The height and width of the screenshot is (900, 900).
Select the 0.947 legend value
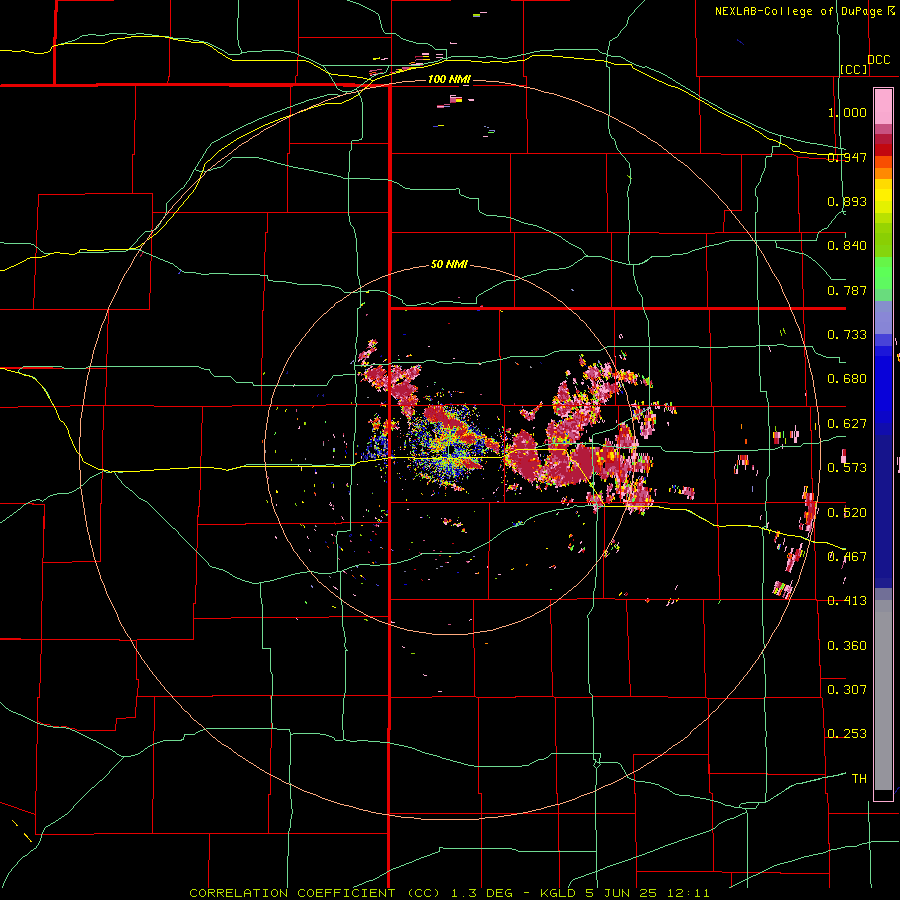[x=847, y=157]
